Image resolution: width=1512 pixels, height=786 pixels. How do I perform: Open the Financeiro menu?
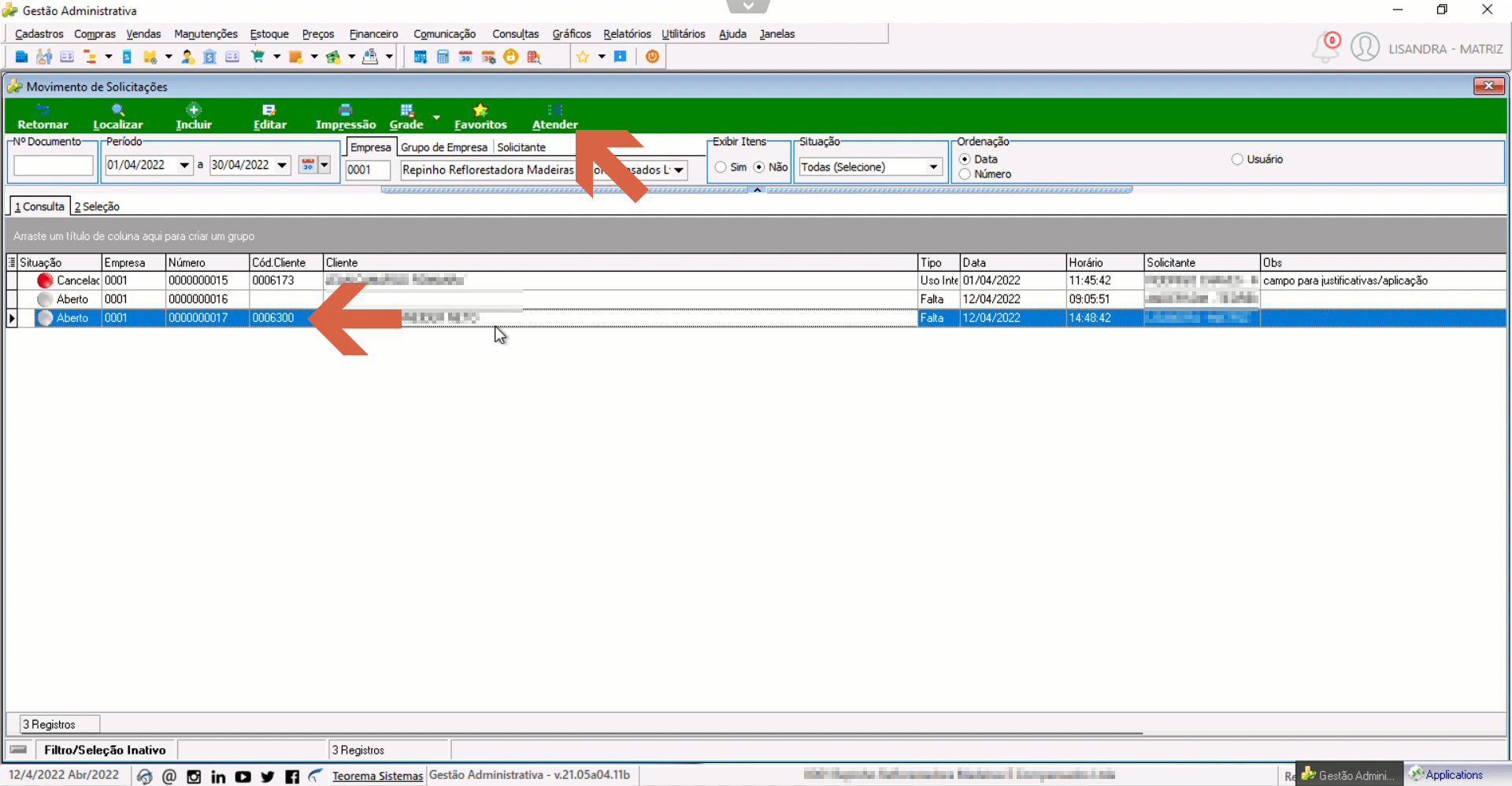click(373, 34)
